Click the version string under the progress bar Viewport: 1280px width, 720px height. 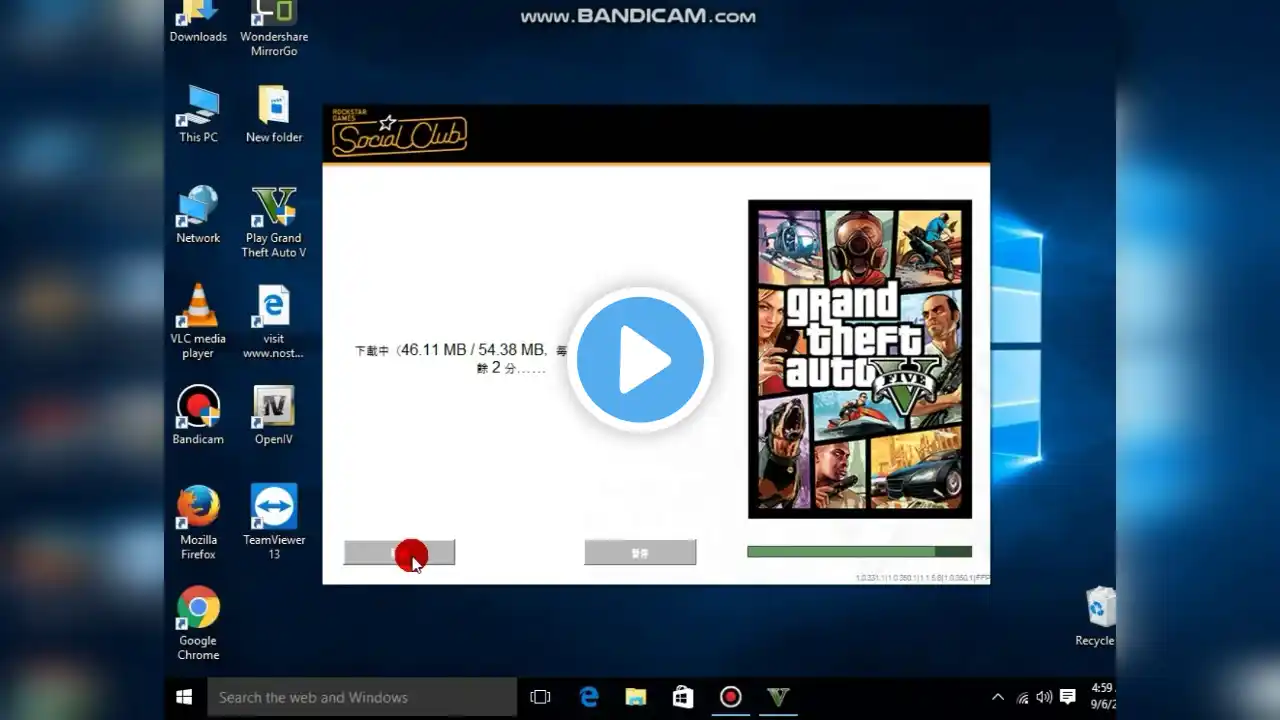(922, 578)
